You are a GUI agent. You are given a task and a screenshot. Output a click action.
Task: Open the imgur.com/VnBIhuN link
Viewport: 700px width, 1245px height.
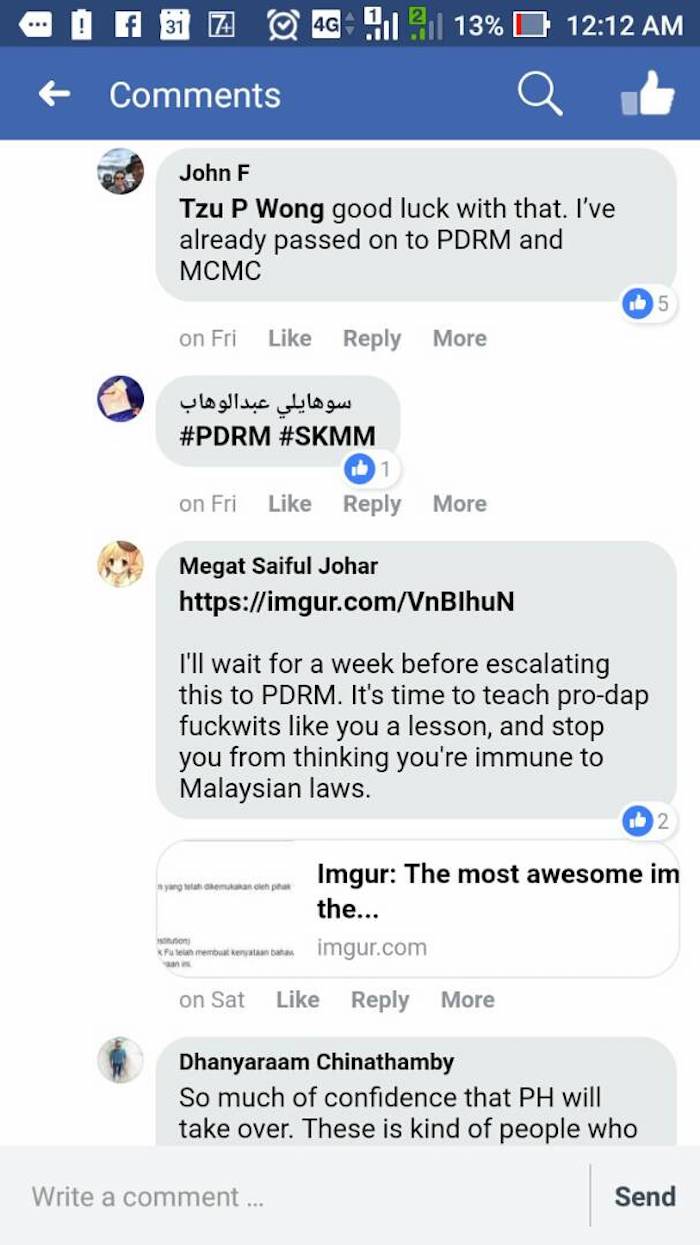(346, 601)
